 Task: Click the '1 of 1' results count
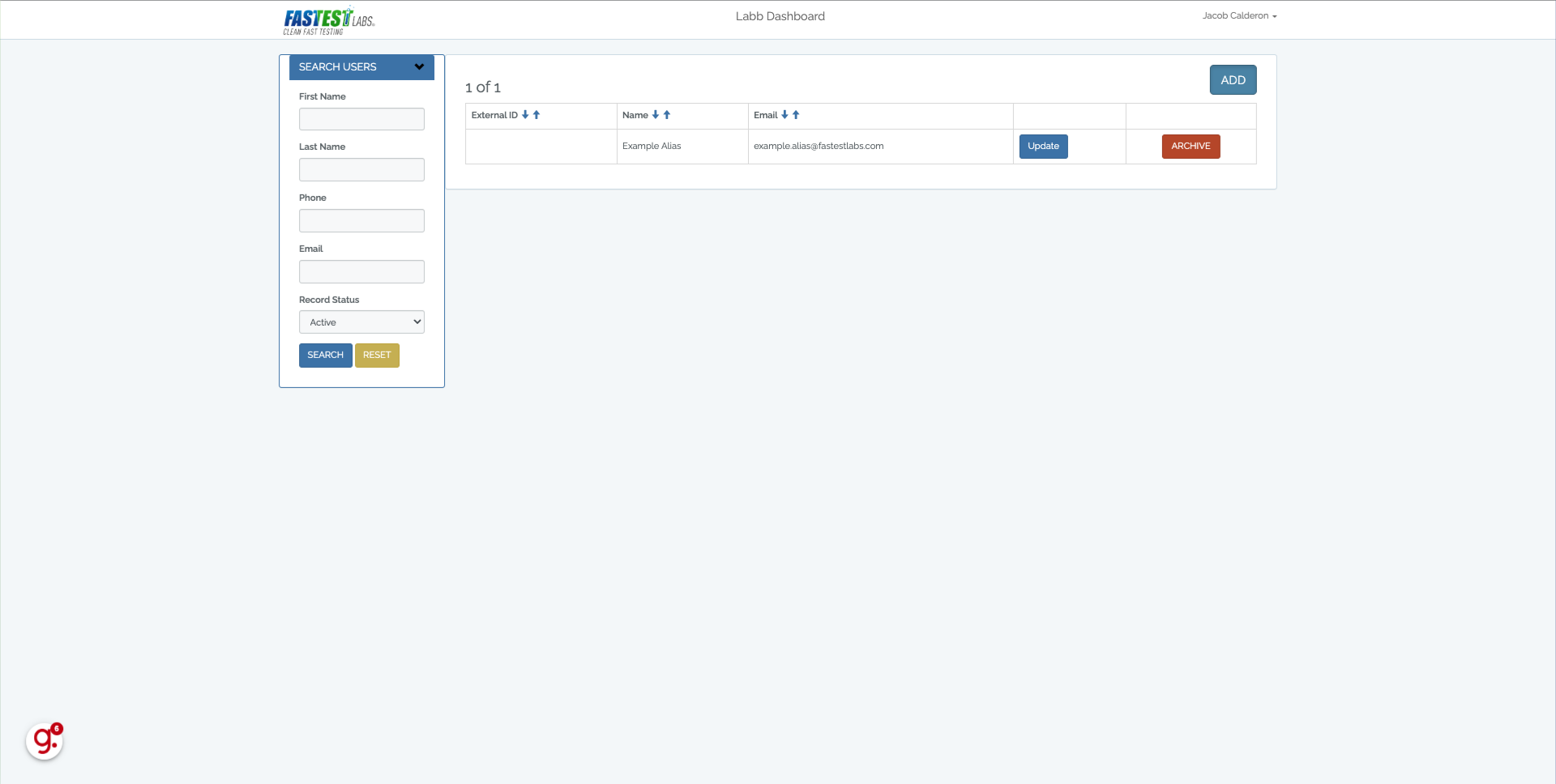pyautogui.click(x=483, y=87)
